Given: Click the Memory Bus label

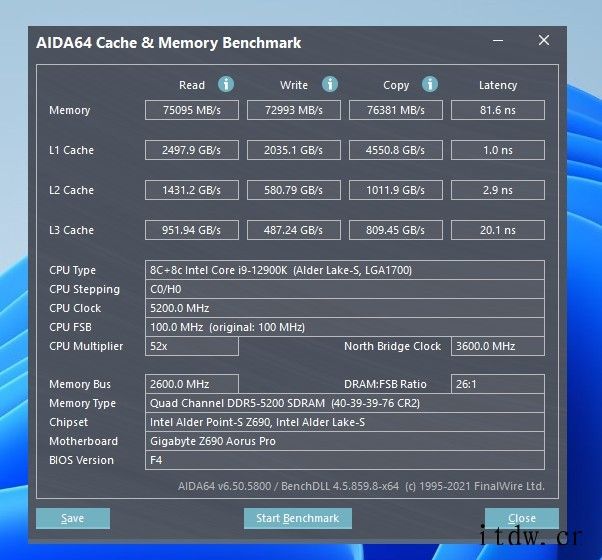Looking at the screenshot, I should [x=80, y=384].
